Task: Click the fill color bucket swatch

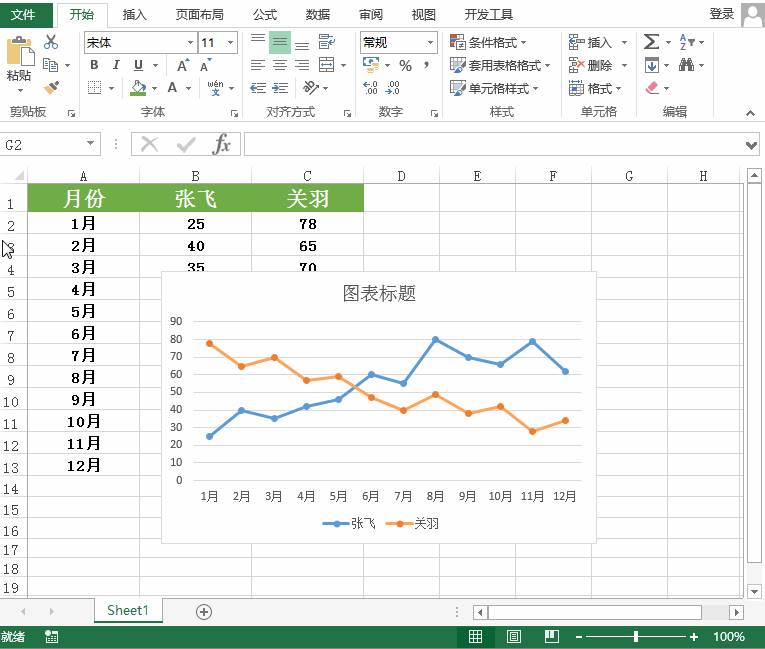Action: [139, 88]
